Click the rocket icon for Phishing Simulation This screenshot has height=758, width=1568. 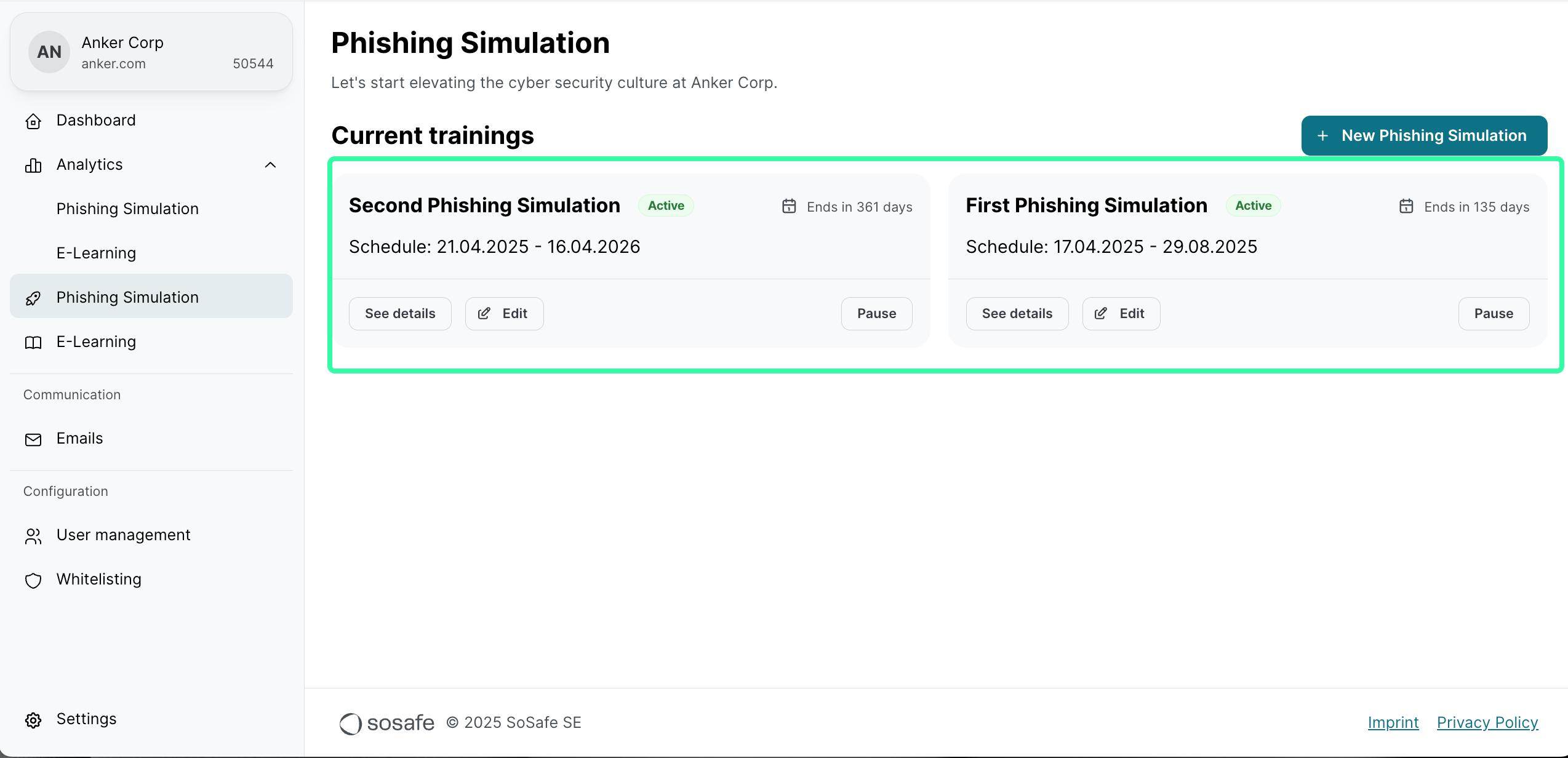(x=33, y=298)
